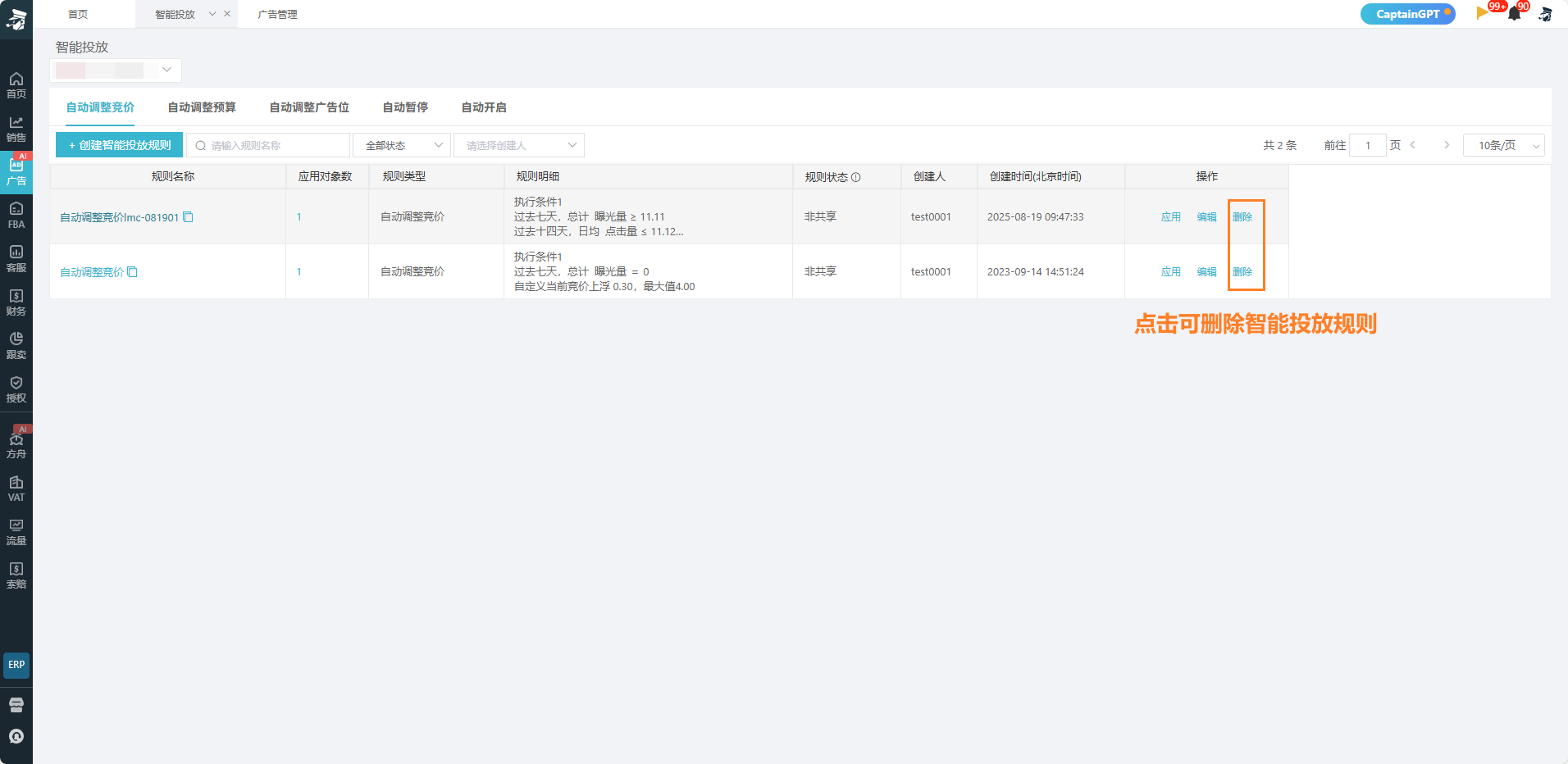This screenshot has width=1568, height=764.
Task: Open notifications bell icon
Action: [1514, 14]
